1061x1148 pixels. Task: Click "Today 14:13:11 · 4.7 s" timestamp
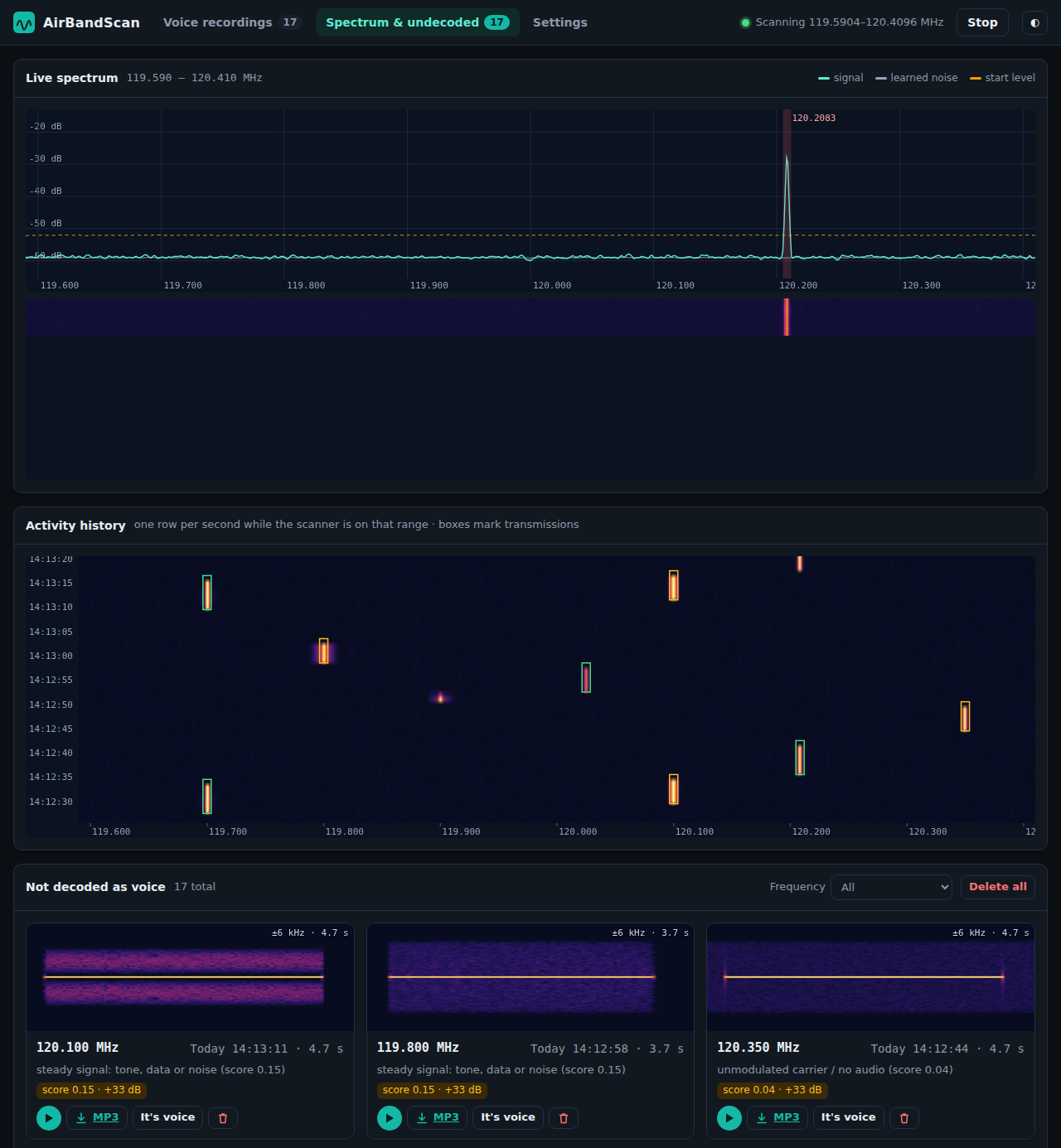point(267,1049)
